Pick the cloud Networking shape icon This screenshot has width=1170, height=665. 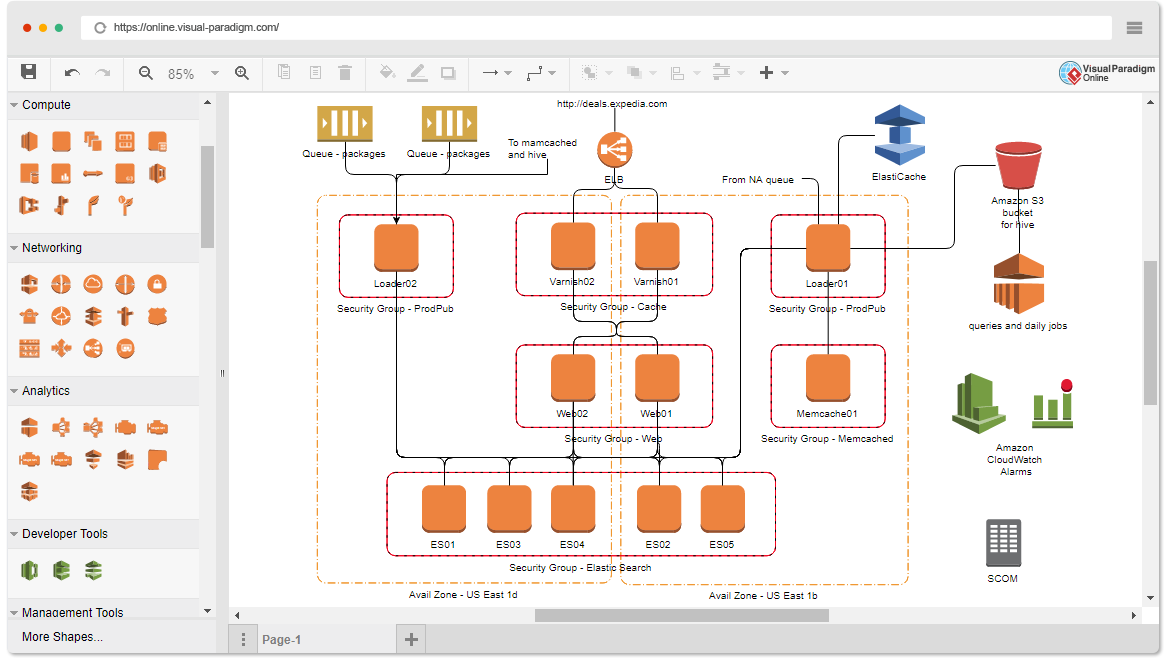(x=93, y=284)
